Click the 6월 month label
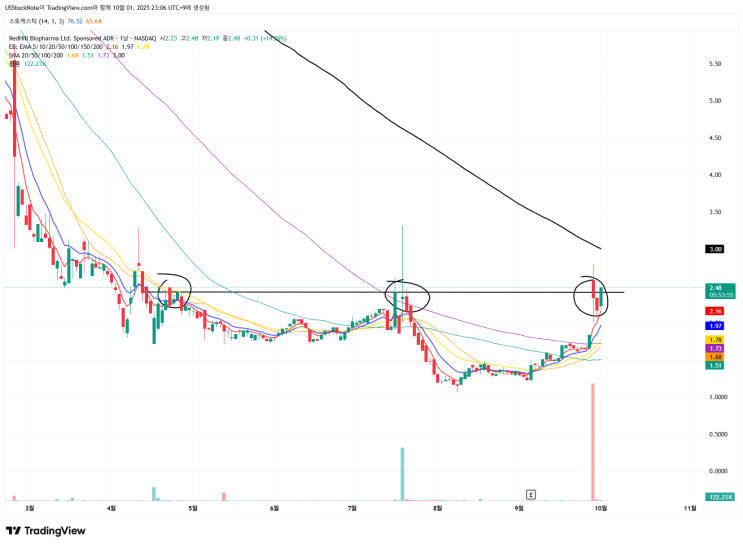Viewport: 743px width, 546px height. (274, 508)
